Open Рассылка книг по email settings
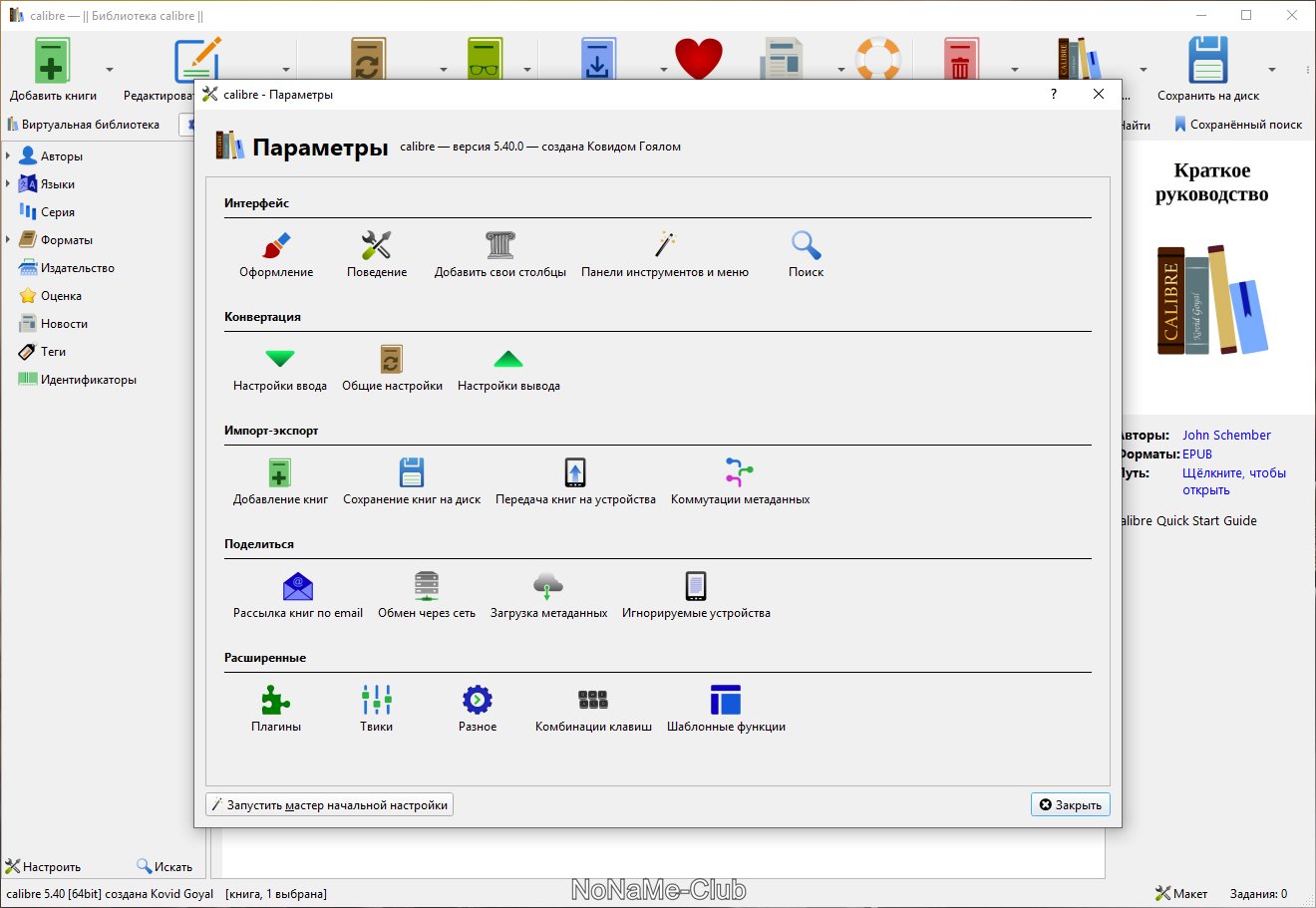Screen dimensions: 1316x908 click(x=297, y=595)
